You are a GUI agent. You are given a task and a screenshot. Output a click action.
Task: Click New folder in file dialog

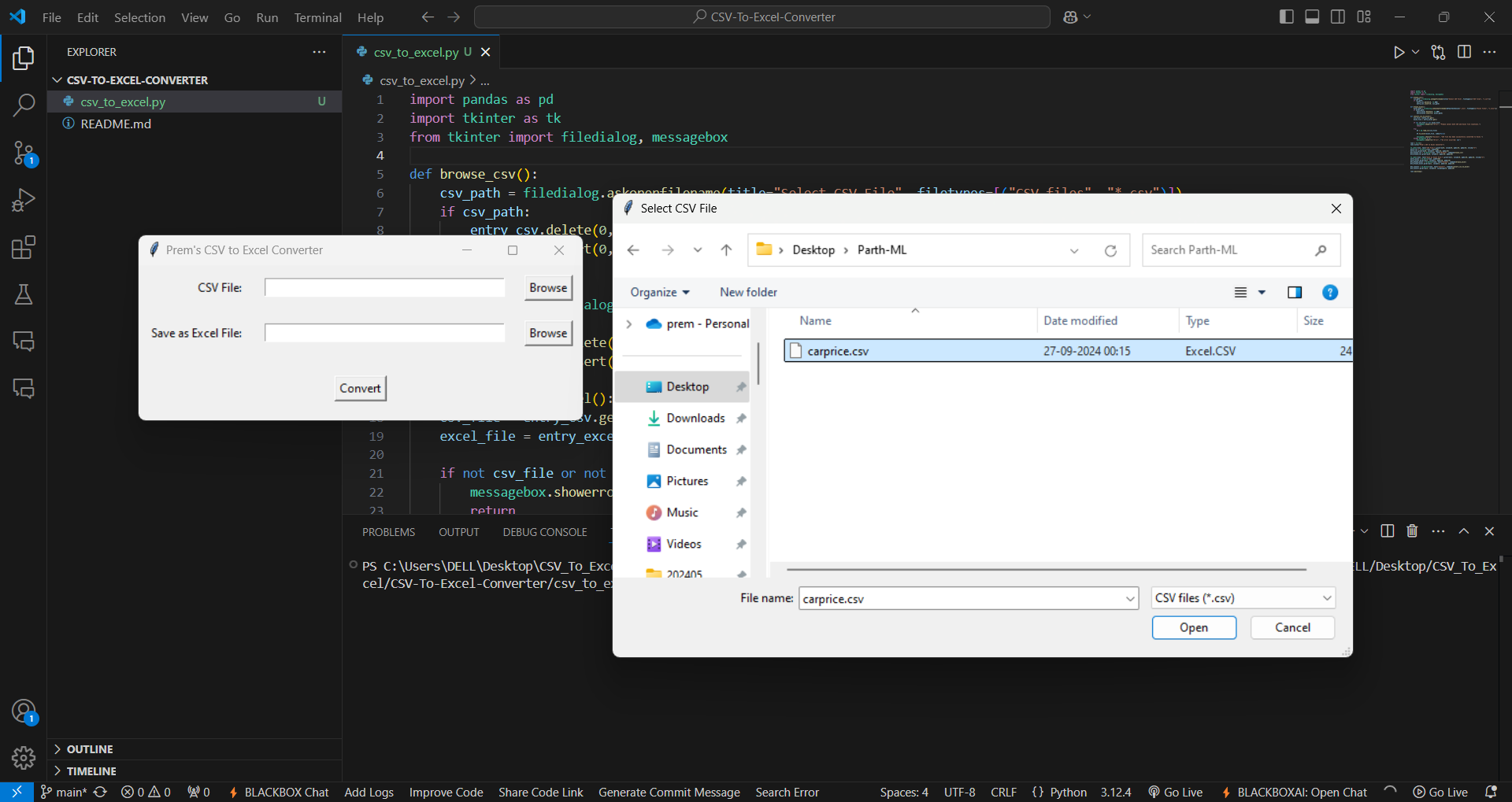[748, 292]
